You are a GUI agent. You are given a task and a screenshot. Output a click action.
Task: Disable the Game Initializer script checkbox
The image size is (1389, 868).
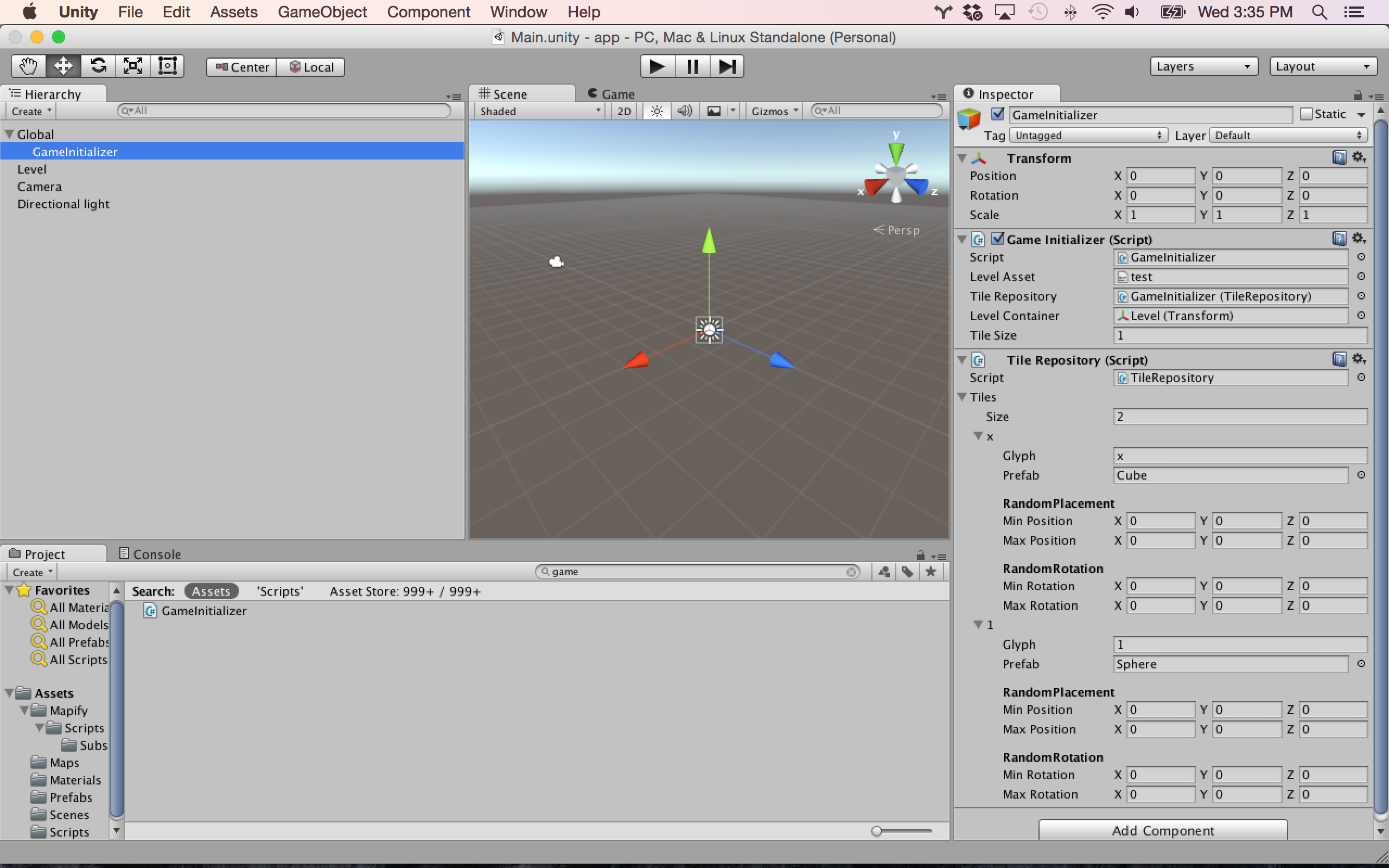pyautogui.click(x=998, y=239)
